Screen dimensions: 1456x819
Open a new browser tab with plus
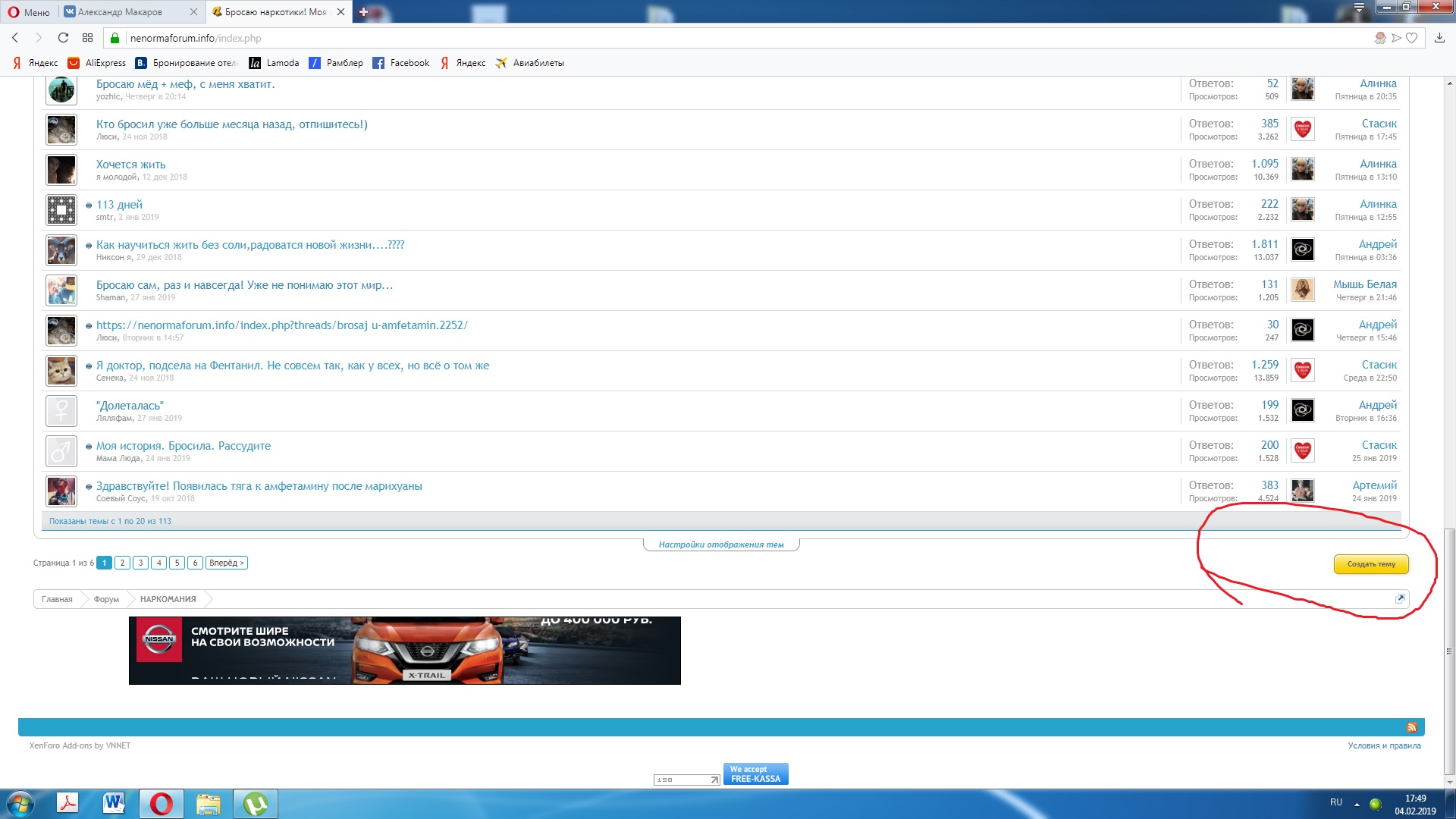tap(363, 12)
